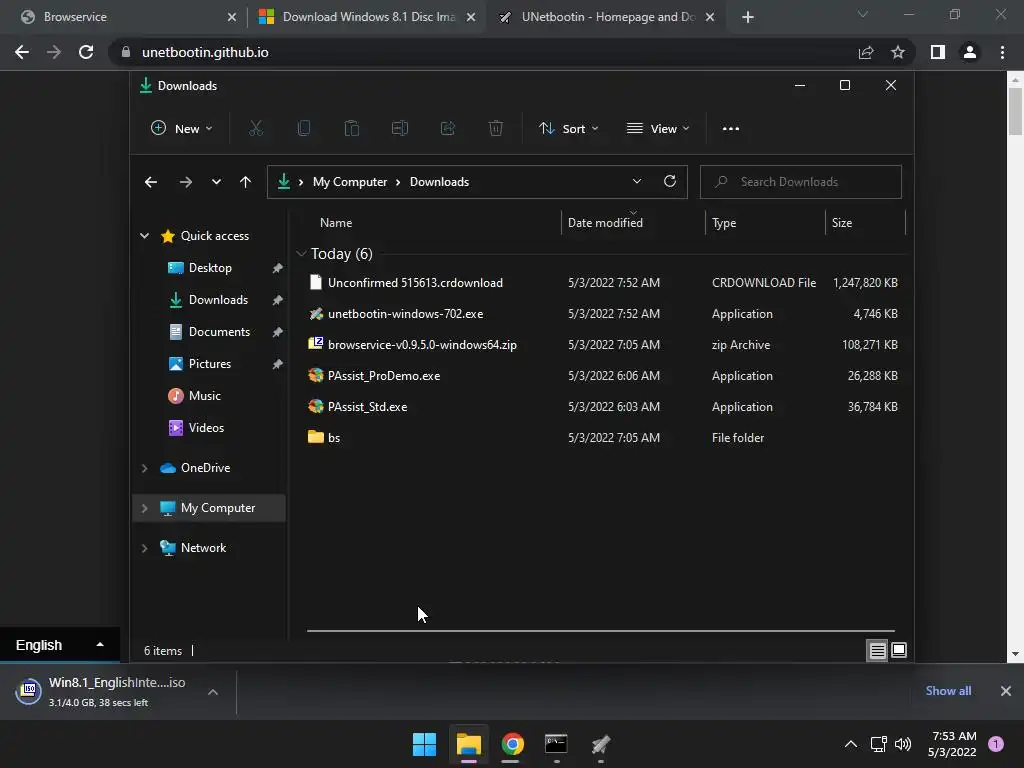The width and height of the screenshot is (1024, 768).
Task: Open the See more three-dots menu in Explorer
Action: [x=731, y=129]
